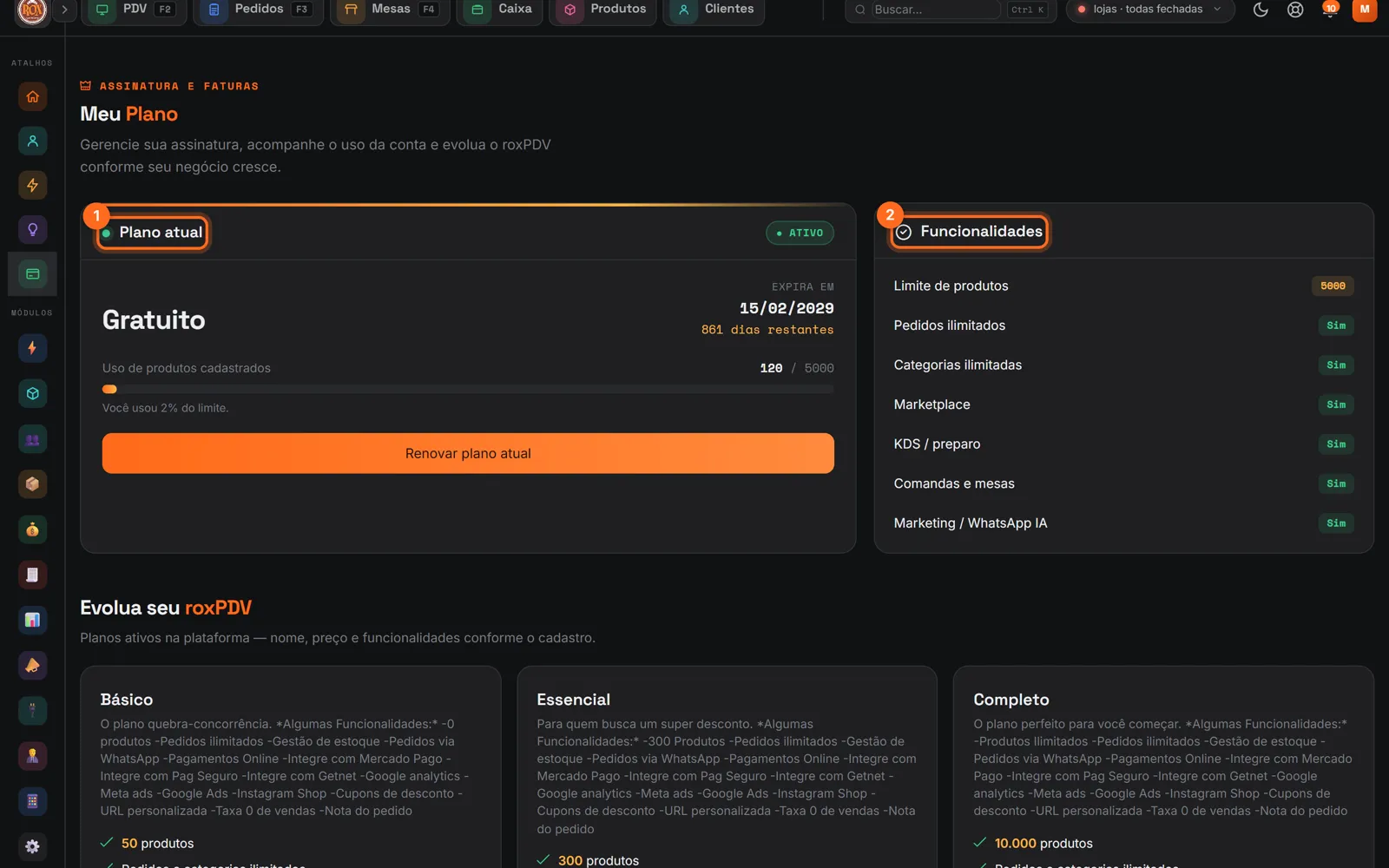Open the money bag finance module
The width and height of the screenshot is (1389, 868).
(32, 529)
